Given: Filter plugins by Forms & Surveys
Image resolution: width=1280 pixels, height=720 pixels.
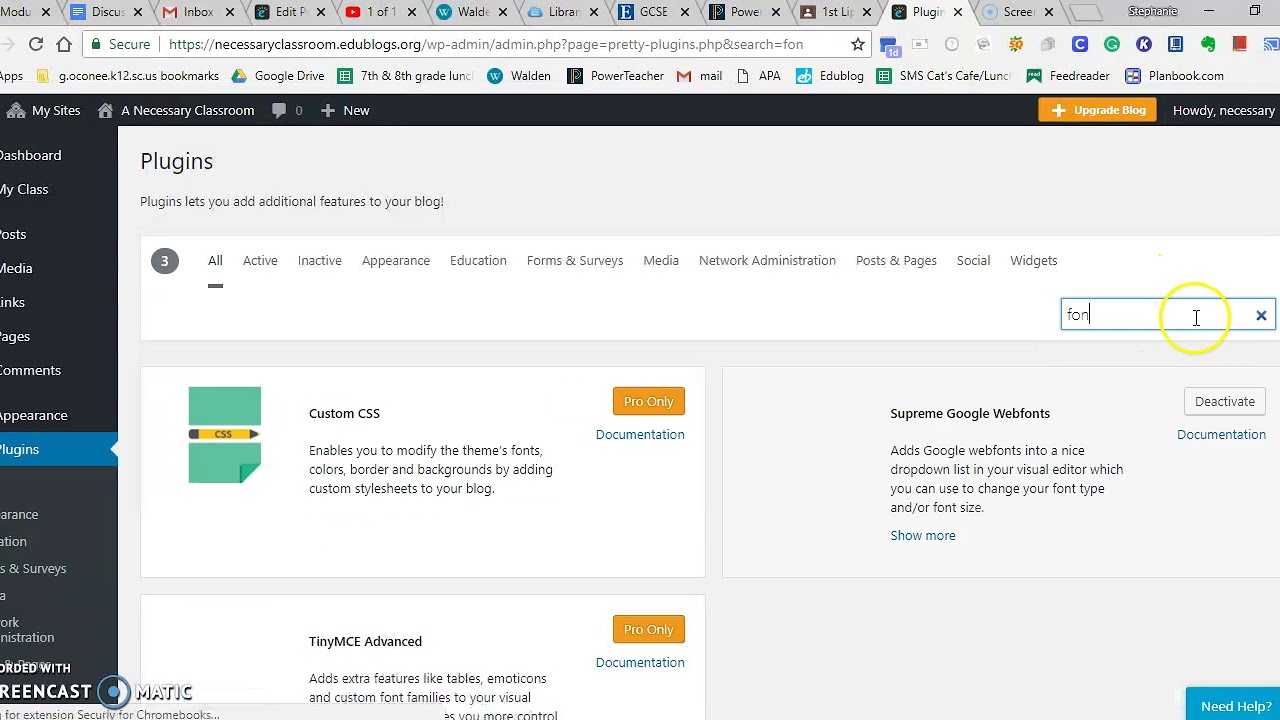Looking at the screenshot, I should pyautogui.click(x=575, y=261).
